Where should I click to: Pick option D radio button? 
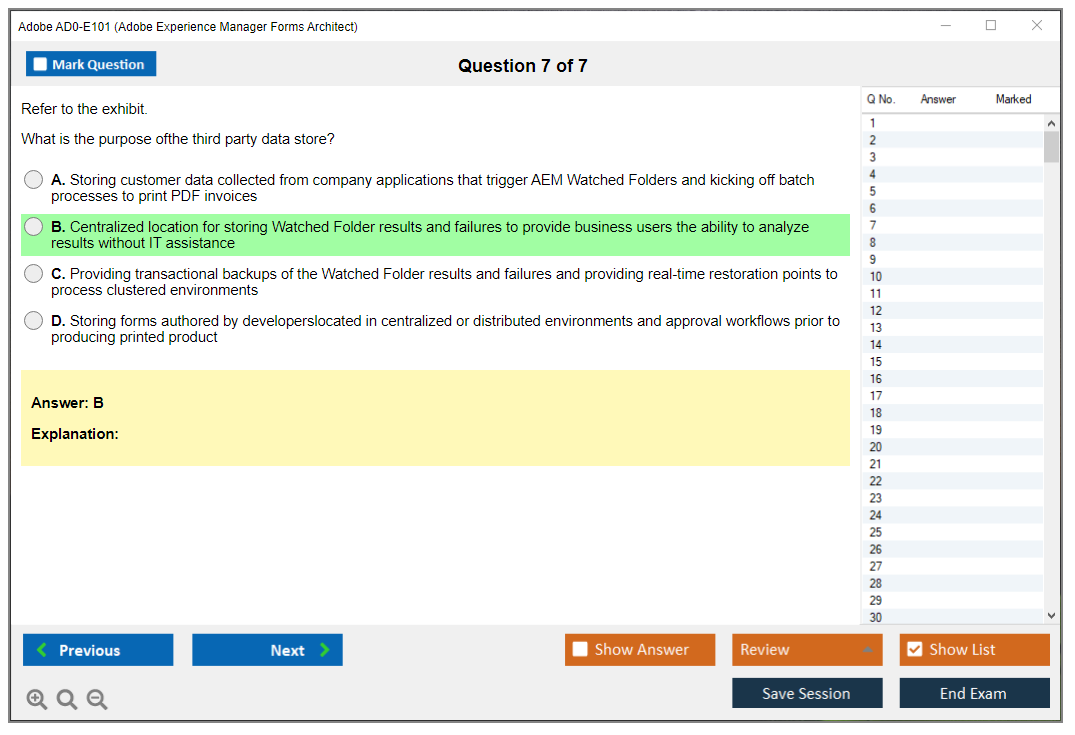(x=34, y=321)
